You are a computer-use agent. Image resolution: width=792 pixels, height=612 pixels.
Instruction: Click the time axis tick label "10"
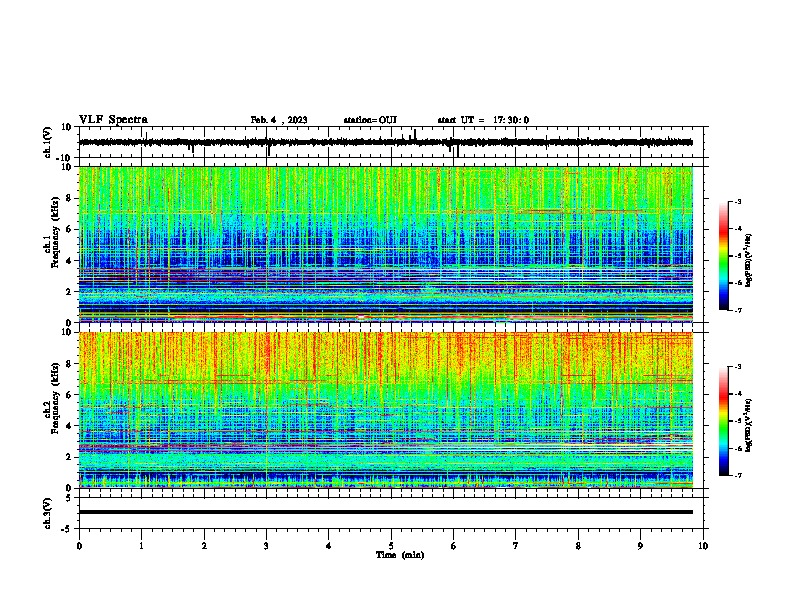tap(703, 546)
